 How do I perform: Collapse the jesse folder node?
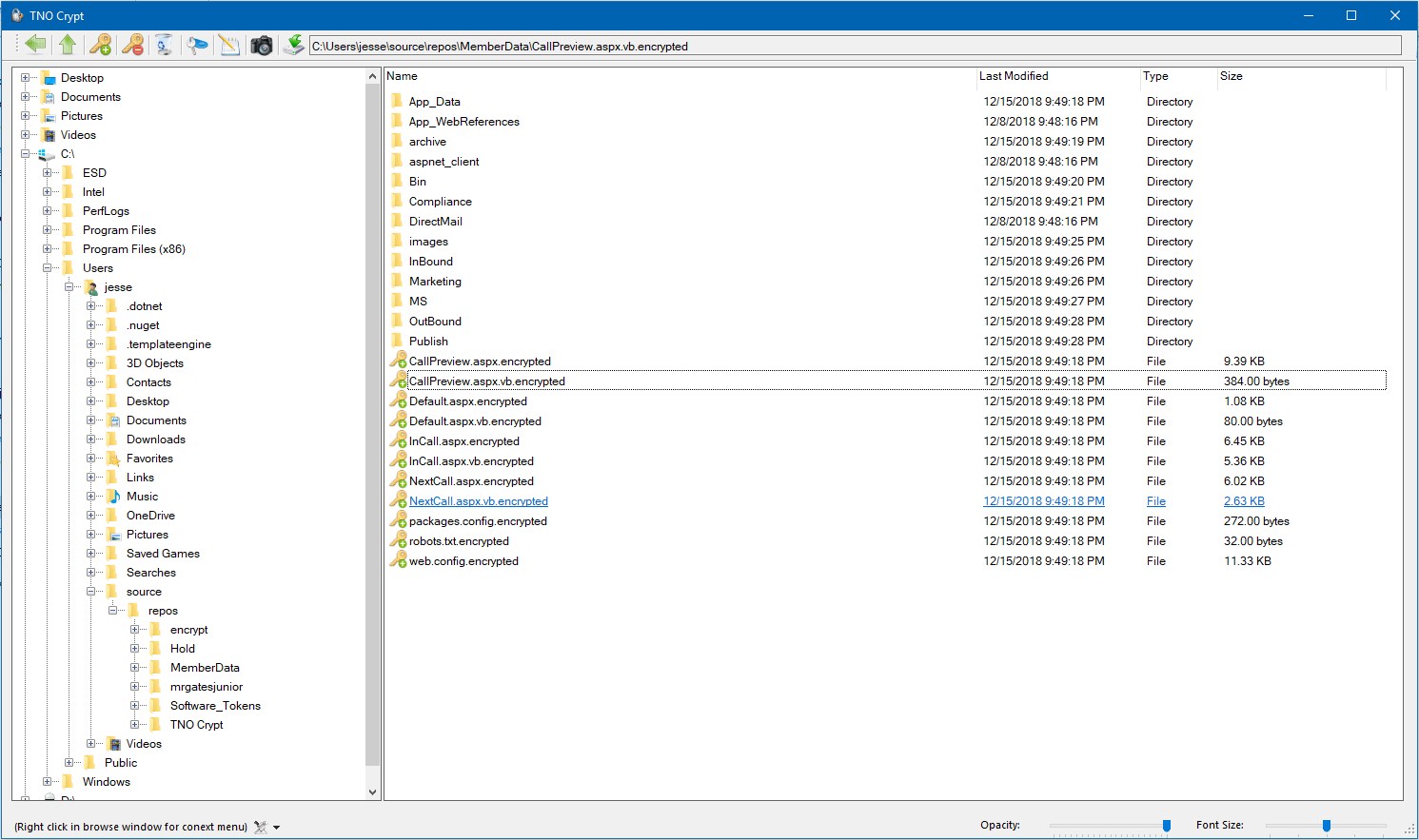[68, 286]
